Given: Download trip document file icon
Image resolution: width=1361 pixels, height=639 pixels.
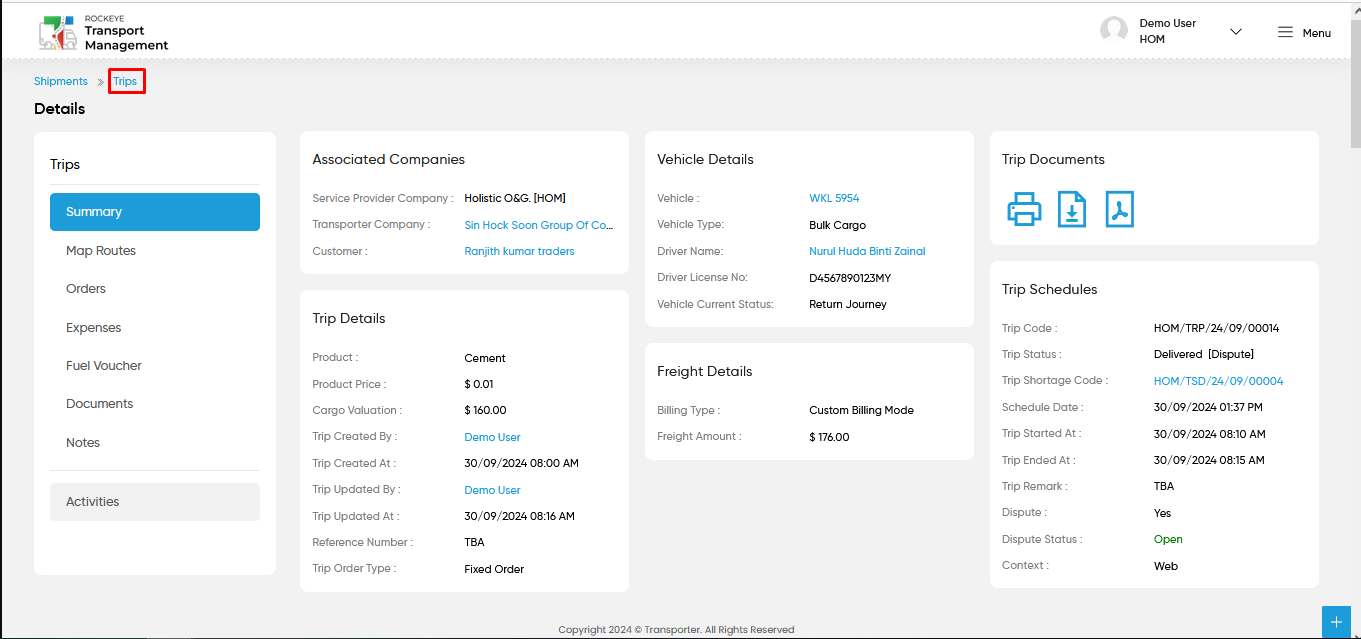Looking at the screenshot, I should pos(1072,209).
